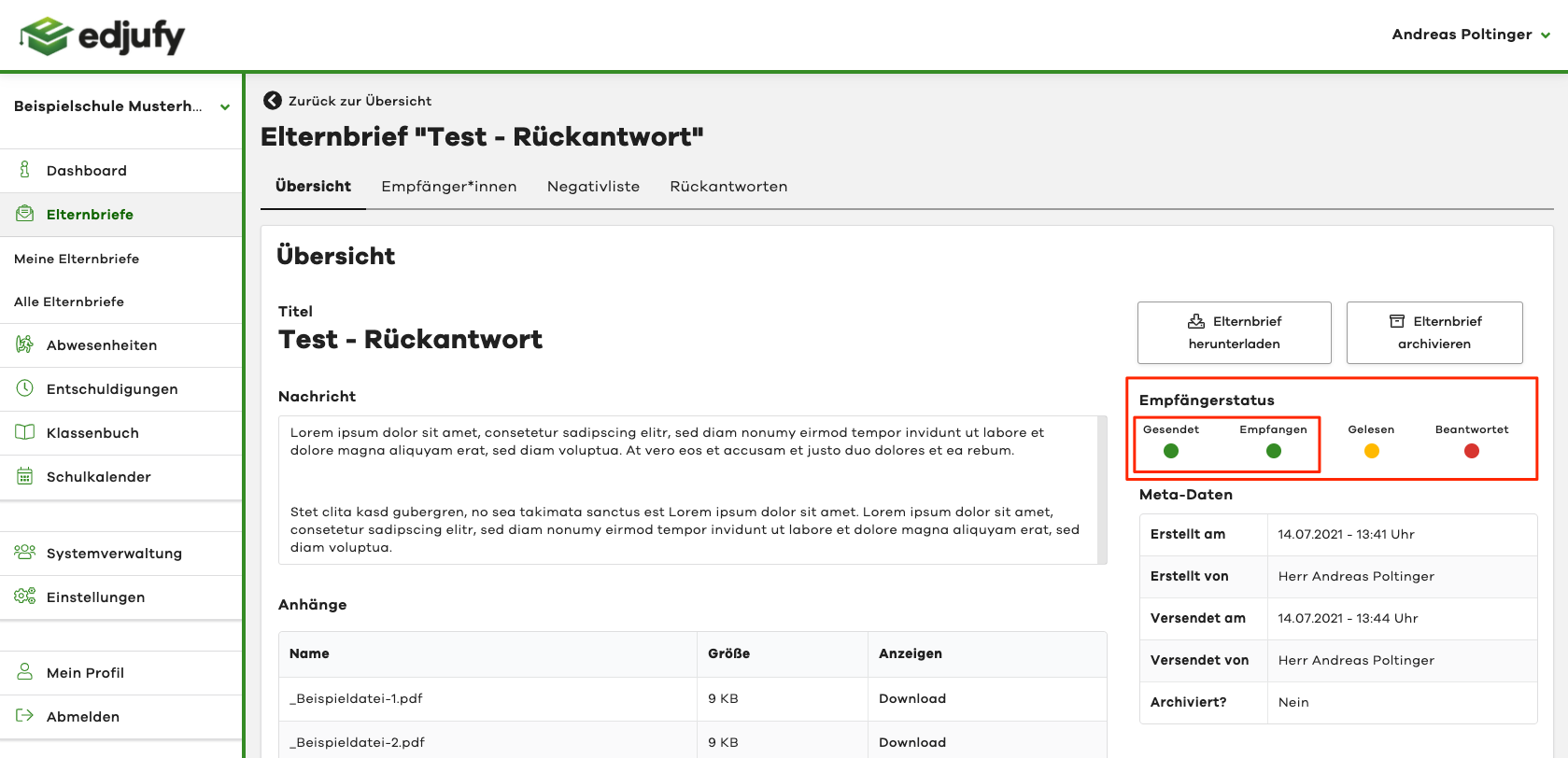
Task: Click the Einstellungen gears icon
Action: (x=25, y=597)
